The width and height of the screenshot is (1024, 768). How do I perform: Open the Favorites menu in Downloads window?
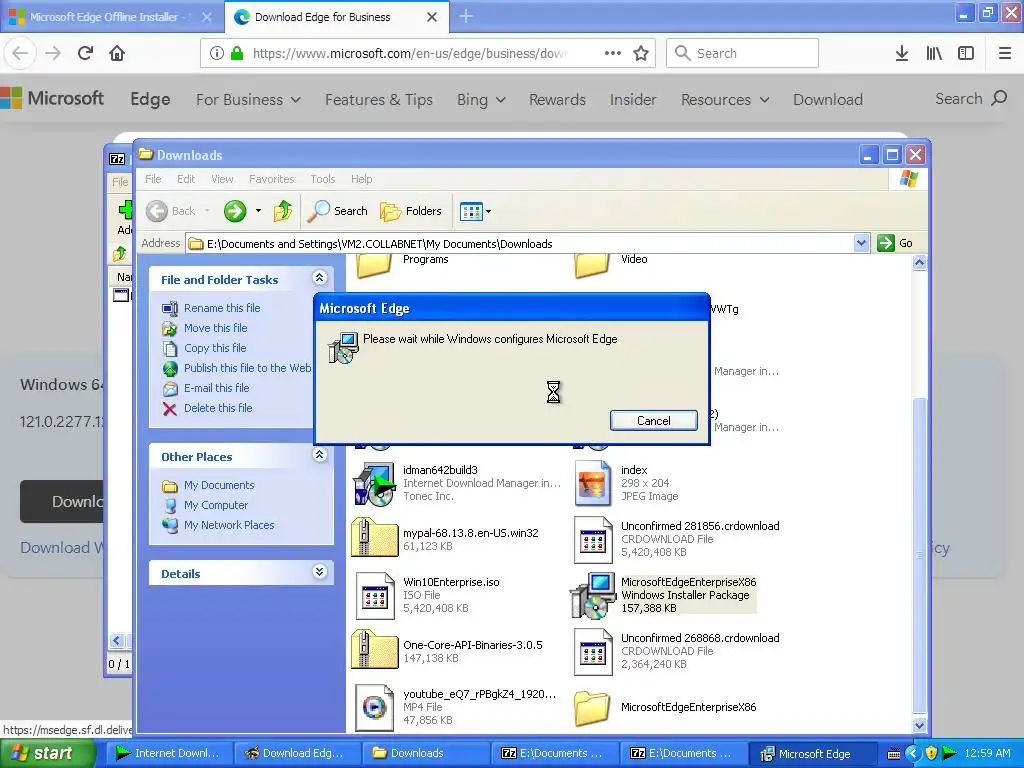pos(271,179)
